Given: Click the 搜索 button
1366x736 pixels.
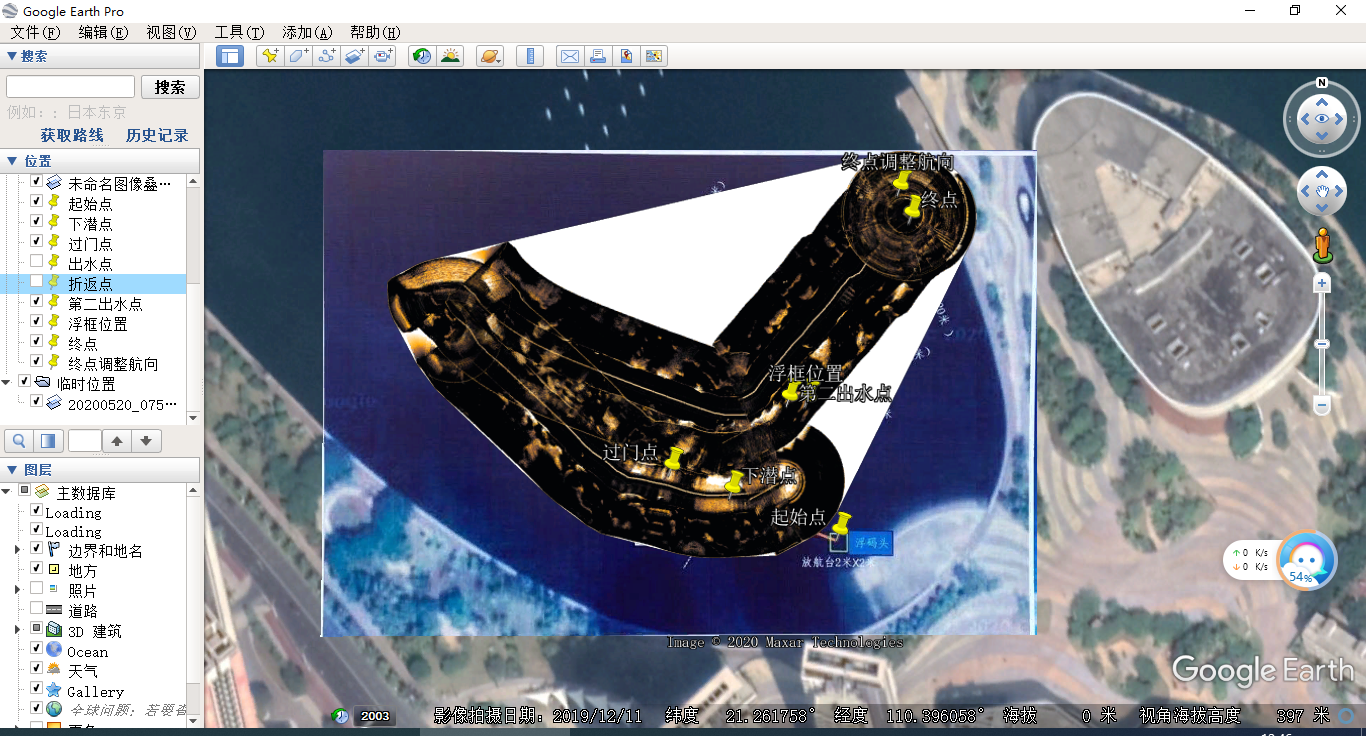Looking at the screenshot, I should (170, 87).
